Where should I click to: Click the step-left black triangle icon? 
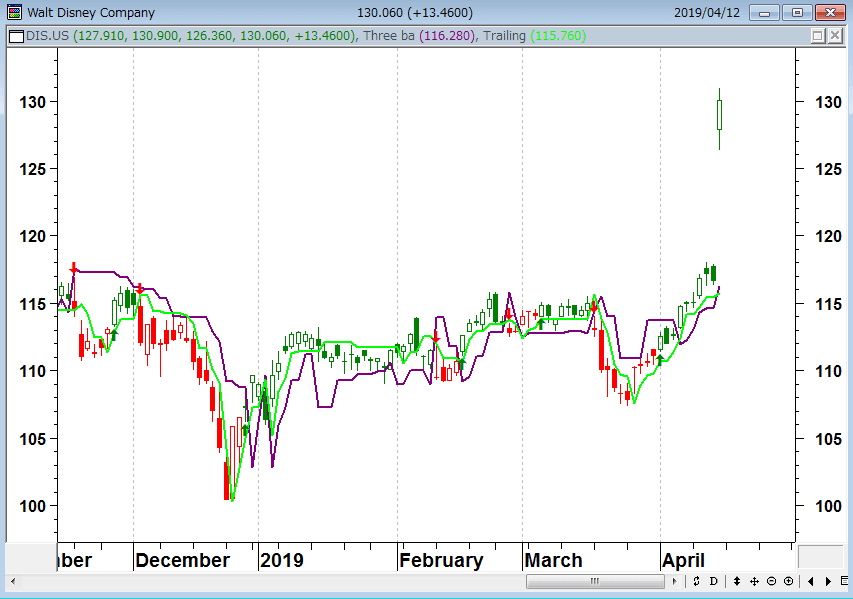tap(811, 582)
